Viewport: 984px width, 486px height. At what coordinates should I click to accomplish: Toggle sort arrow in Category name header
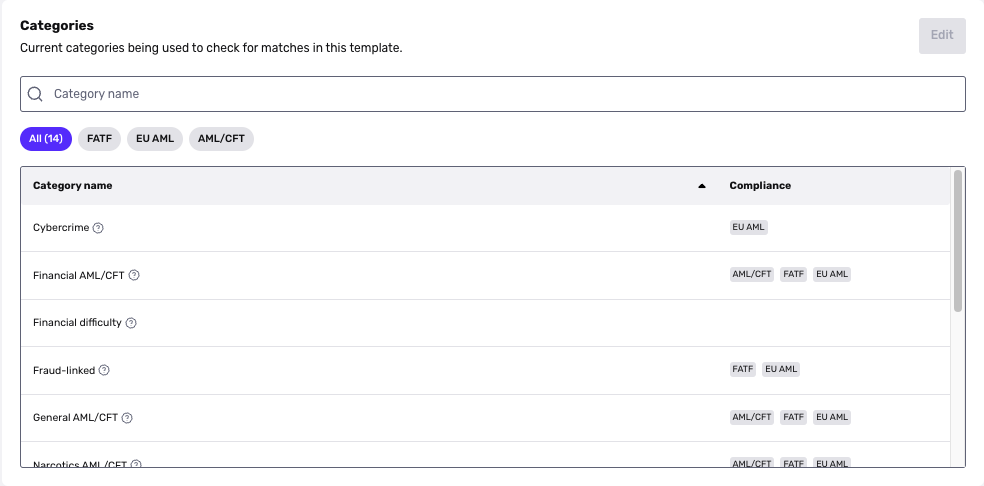point(702,186)
